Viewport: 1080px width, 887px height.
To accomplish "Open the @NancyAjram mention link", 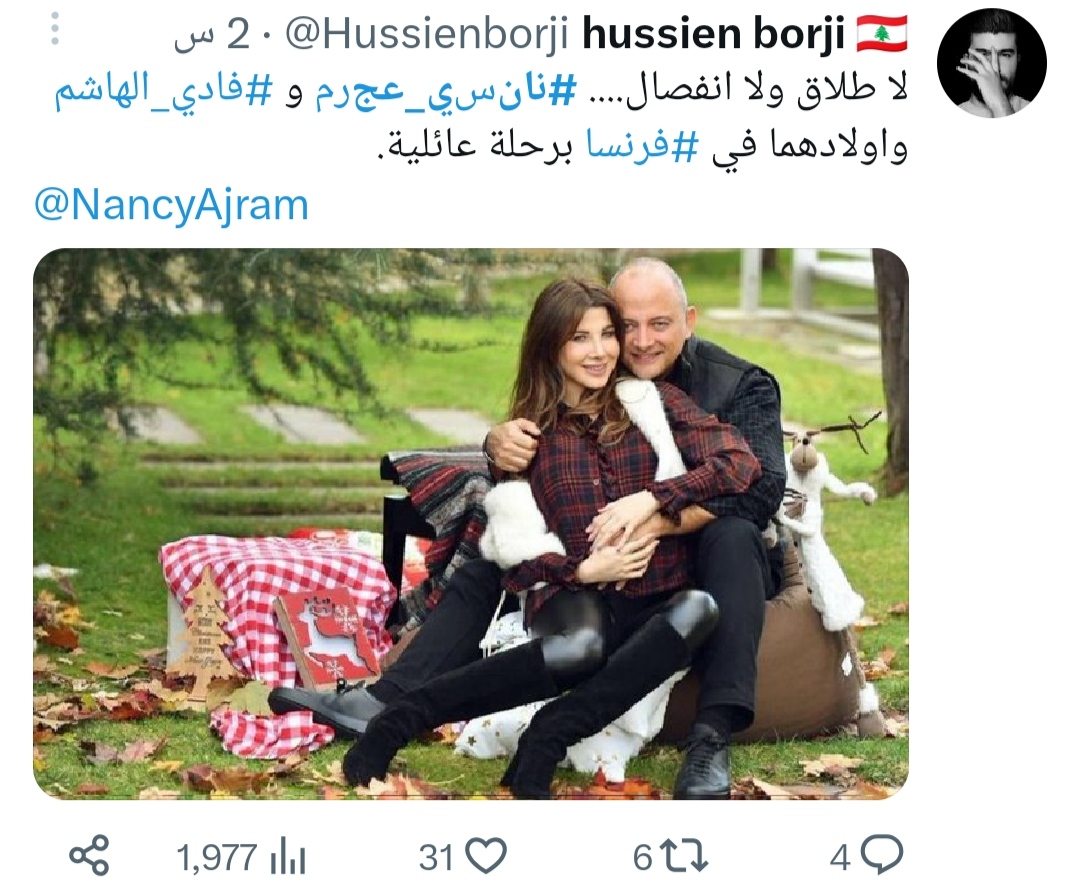I will click(172, 205).
